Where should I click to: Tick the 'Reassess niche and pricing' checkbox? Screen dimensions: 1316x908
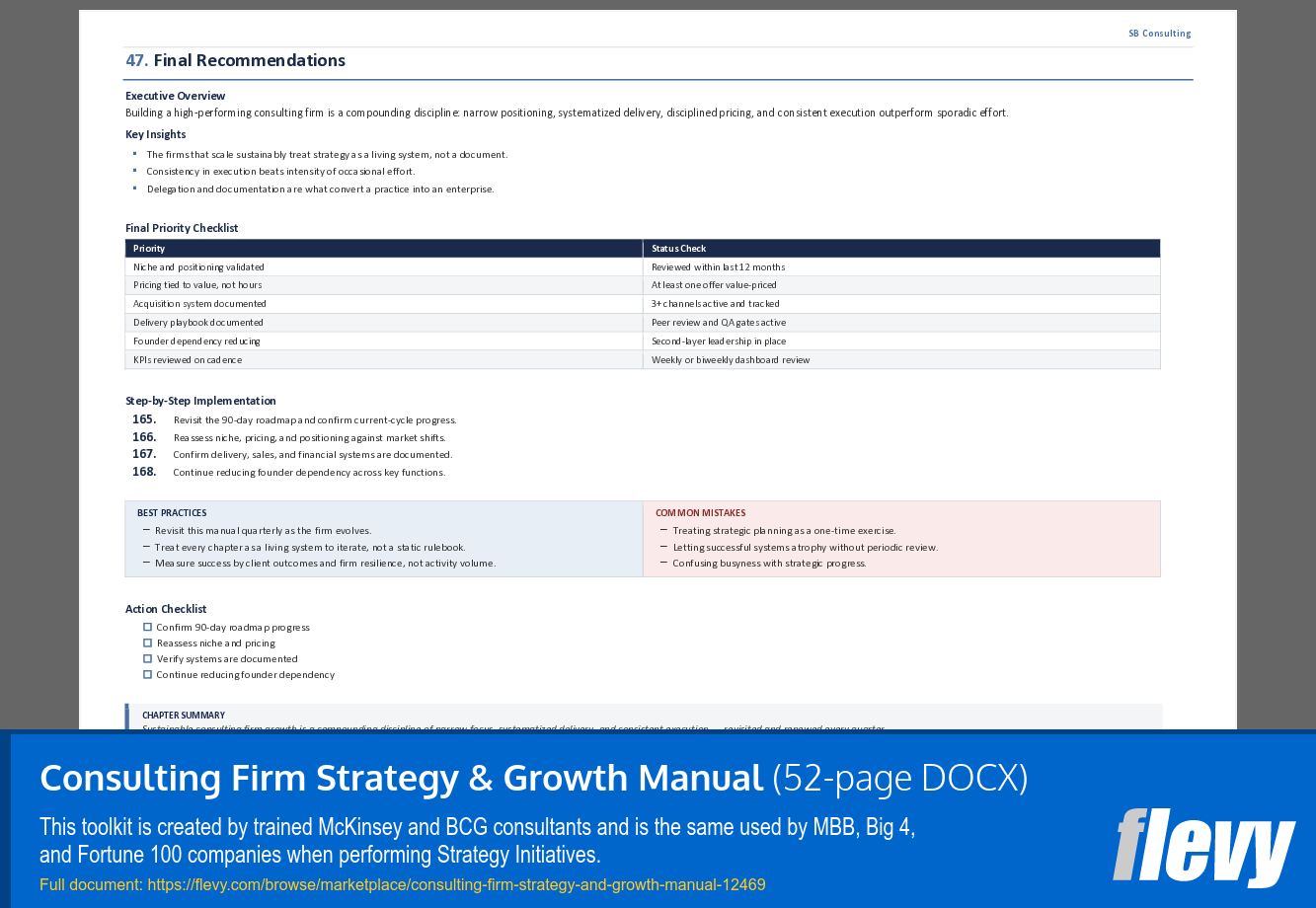click(147, 643)
